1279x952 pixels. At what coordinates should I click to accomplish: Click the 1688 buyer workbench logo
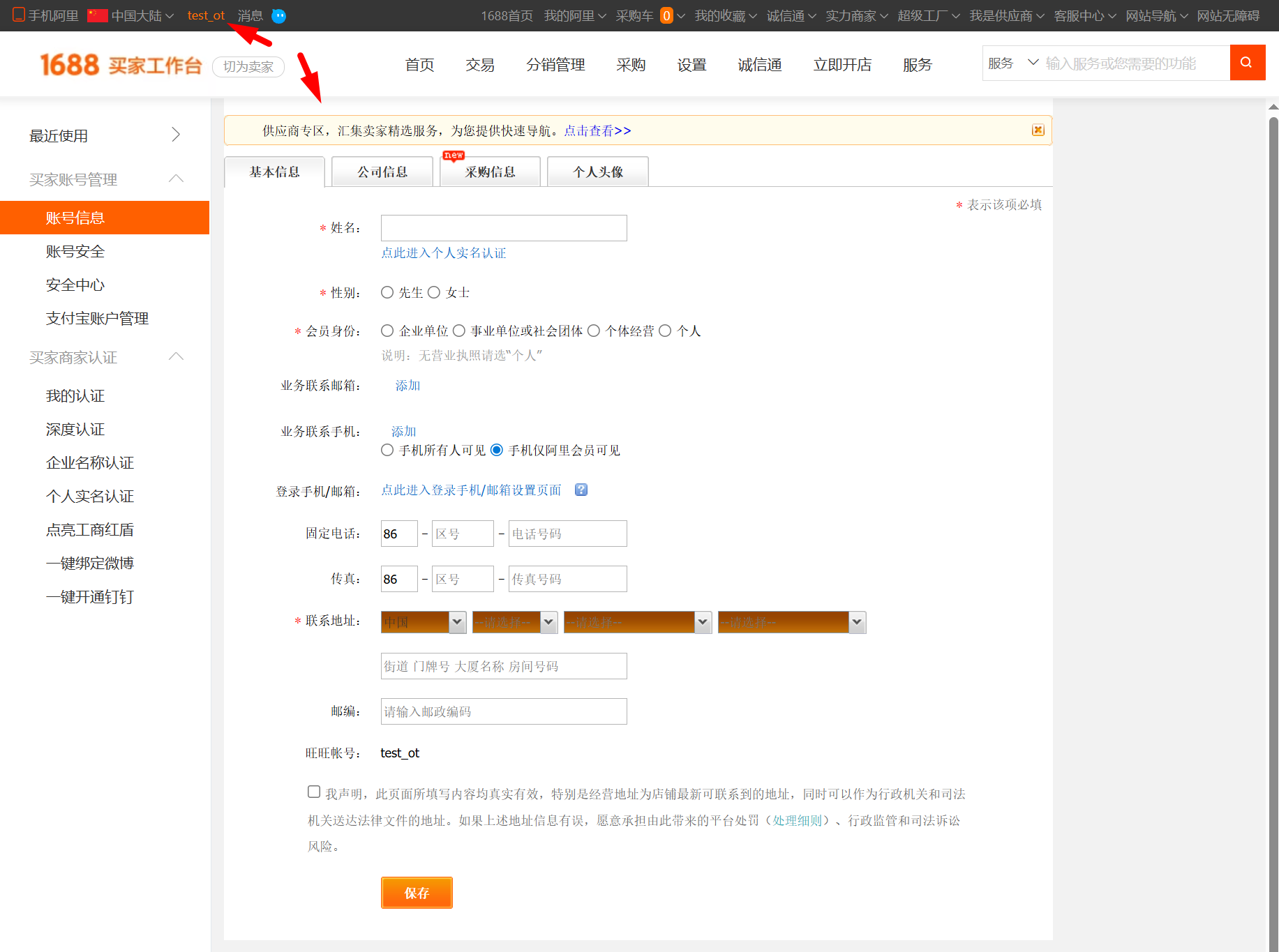(x=121, y=65)
